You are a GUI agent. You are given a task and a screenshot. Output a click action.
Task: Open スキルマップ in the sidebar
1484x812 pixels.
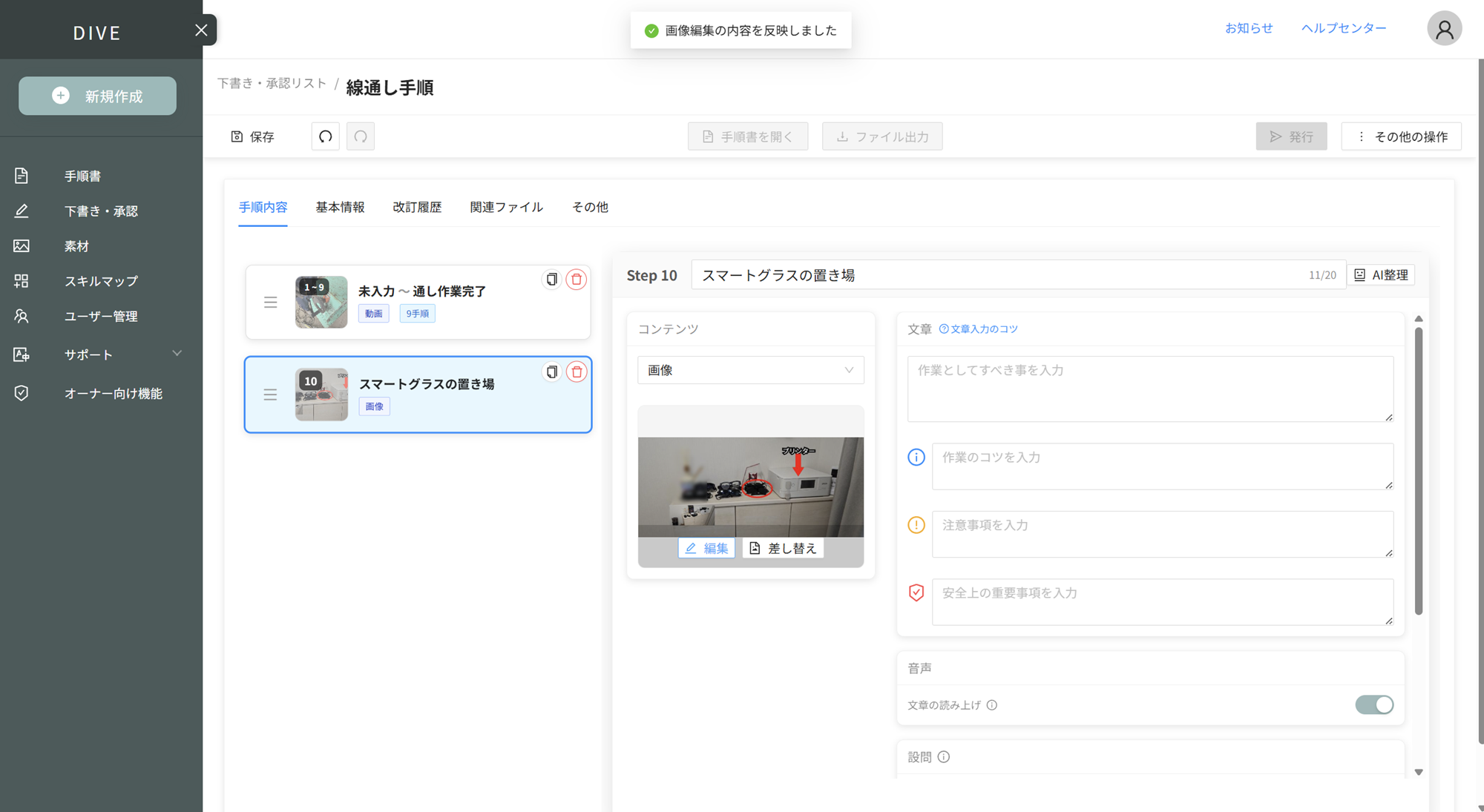pos(101,281)
